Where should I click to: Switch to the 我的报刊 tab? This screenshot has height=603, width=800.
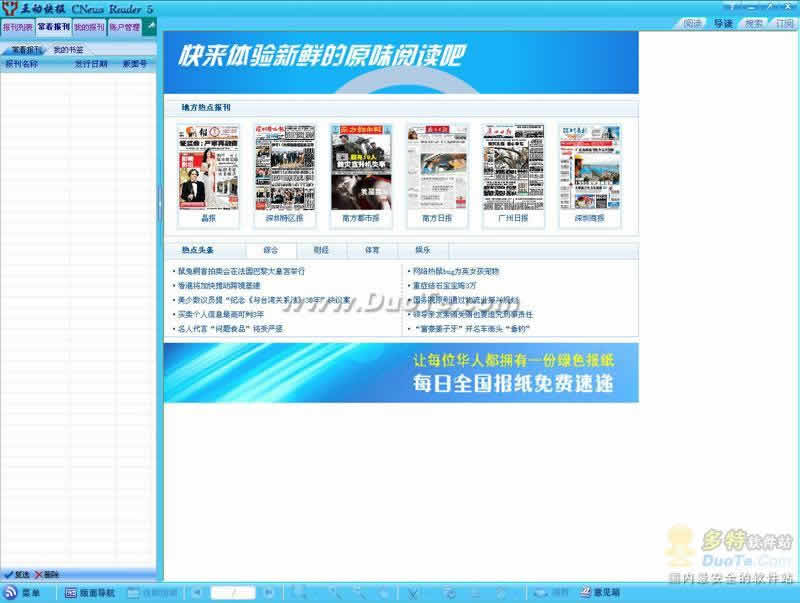click(89, 27)
